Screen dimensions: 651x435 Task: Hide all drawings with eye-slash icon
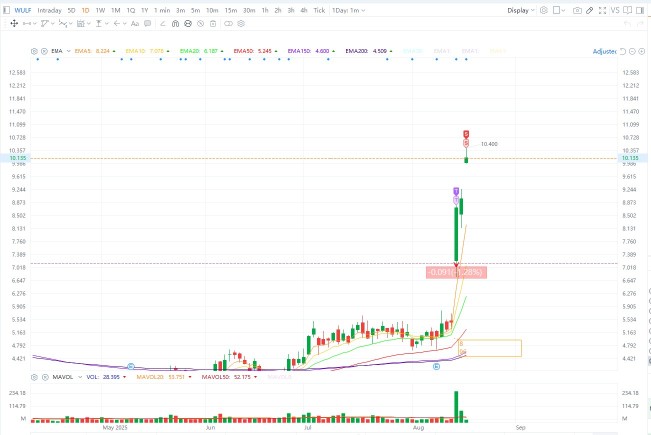(x=201, y=24)
